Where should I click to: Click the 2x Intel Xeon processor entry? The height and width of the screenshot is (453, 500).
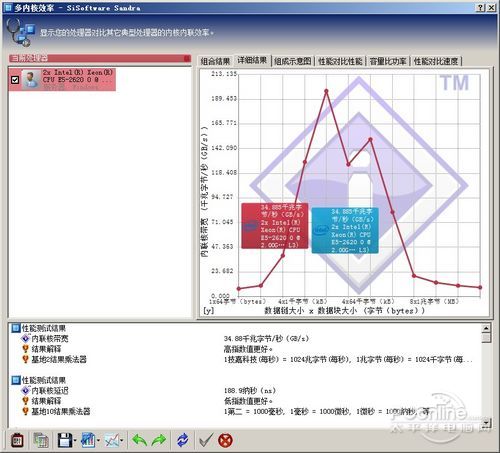coord(62,79)
